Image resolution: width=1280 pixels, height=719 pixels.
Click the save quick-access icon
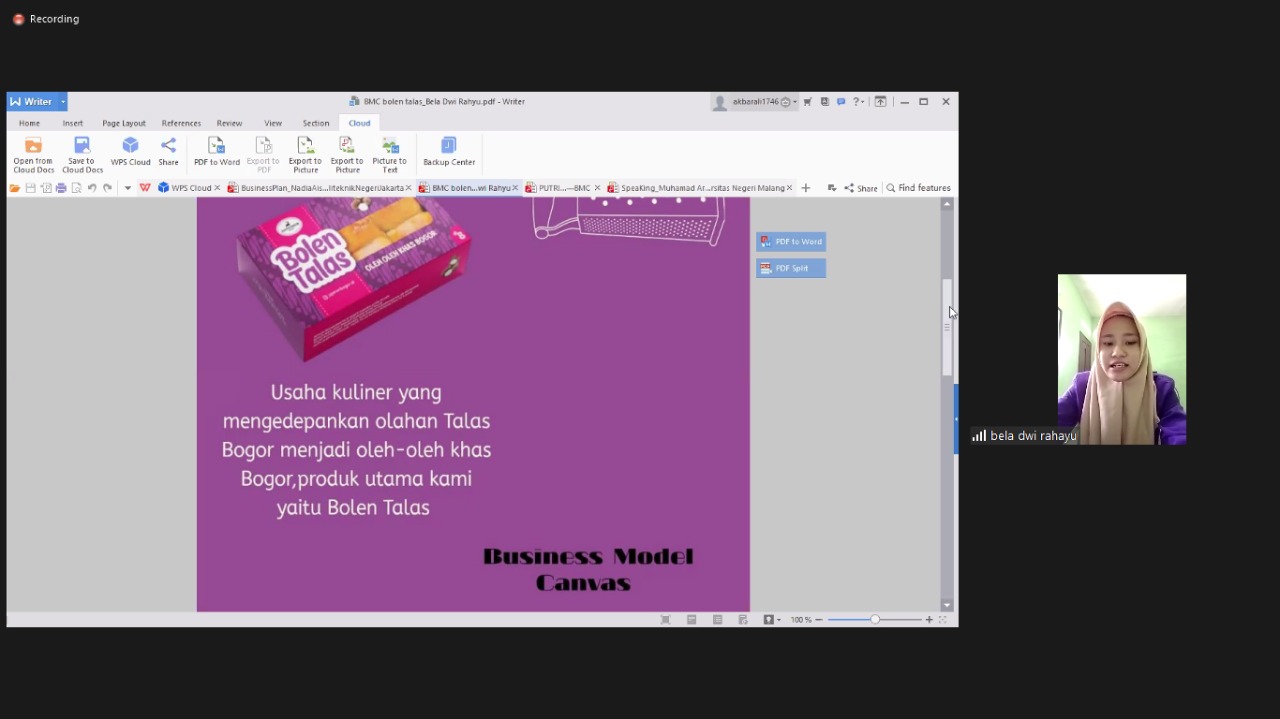point(30,188)
